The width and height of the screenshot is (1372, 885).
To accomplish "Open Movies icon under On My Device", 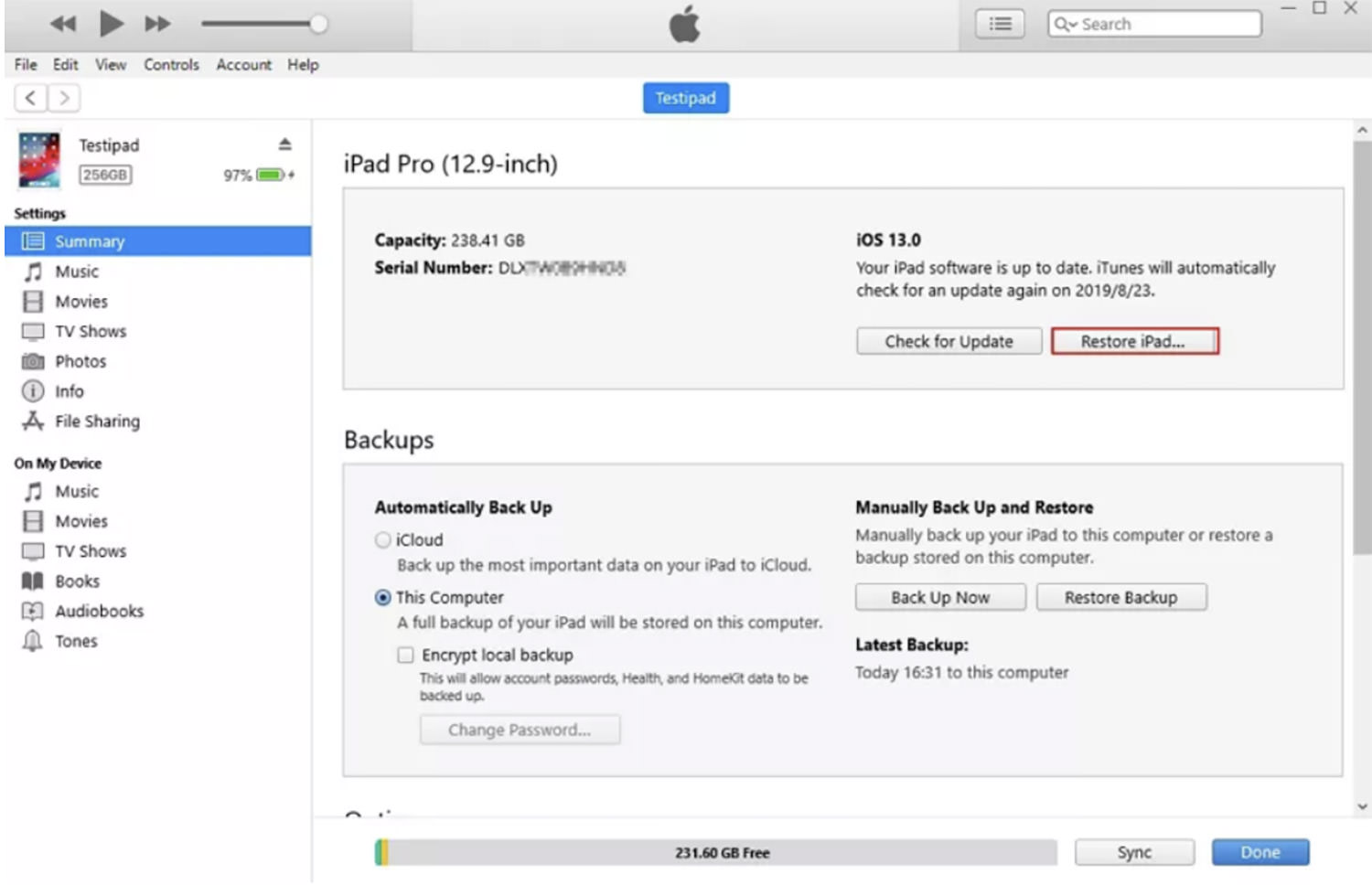I will [33, 521].
